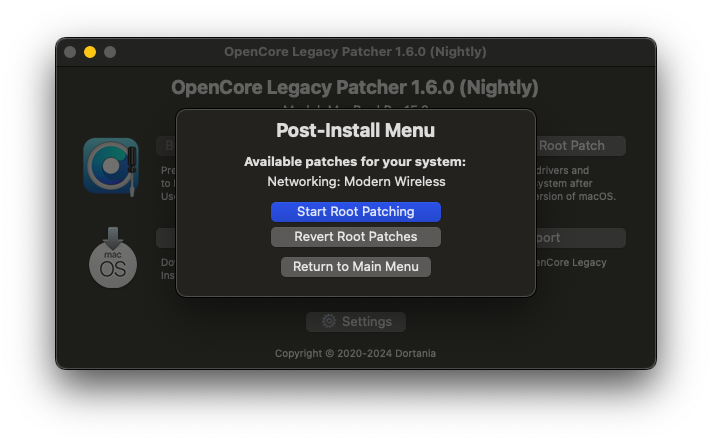This screenshot has width=712, height=443.
Task: Minimize the window using the yellow button
Action: click(90, 52)
